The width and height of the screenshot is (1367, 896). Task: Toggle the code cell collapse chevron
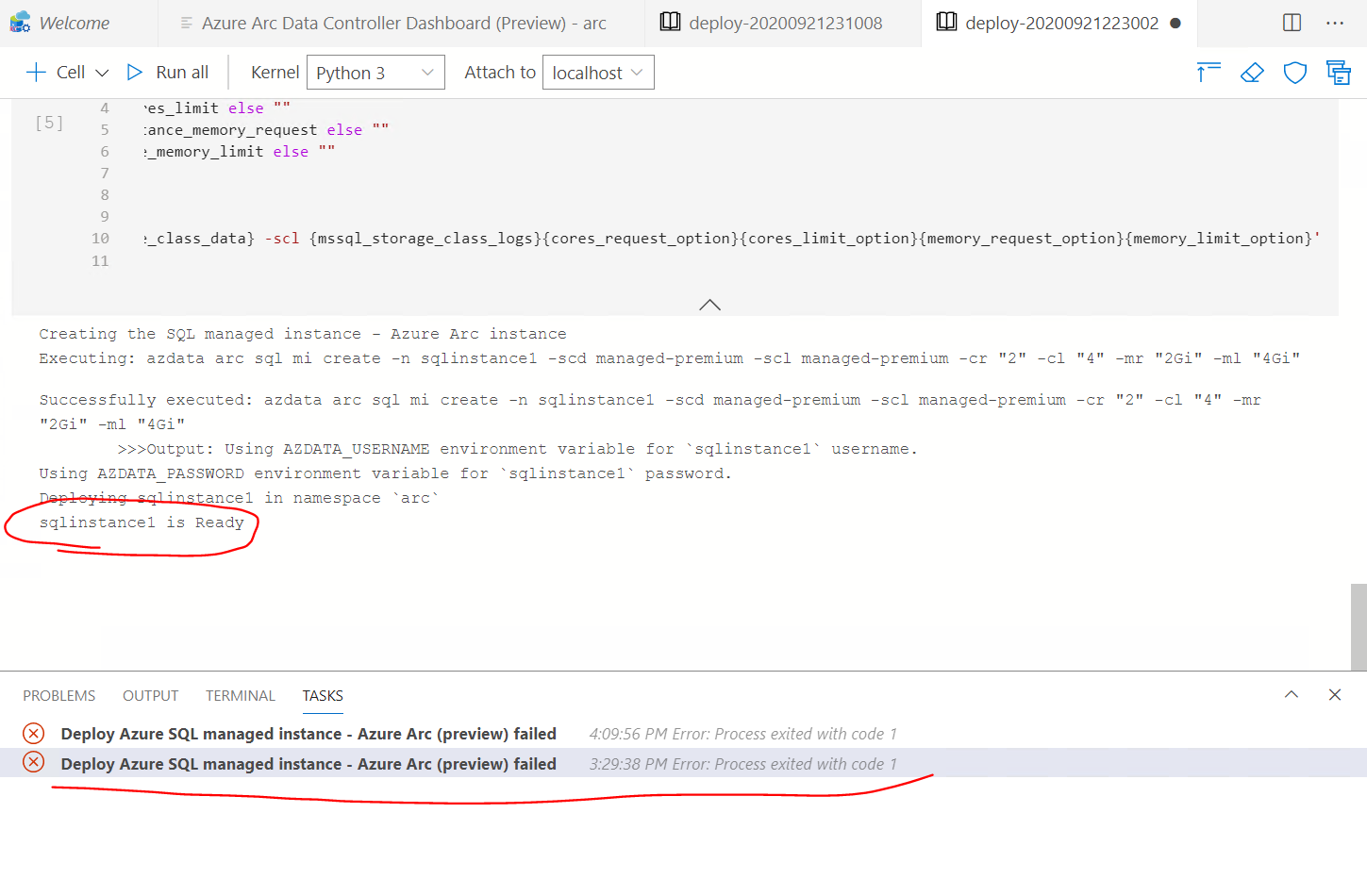coord(709,304)
